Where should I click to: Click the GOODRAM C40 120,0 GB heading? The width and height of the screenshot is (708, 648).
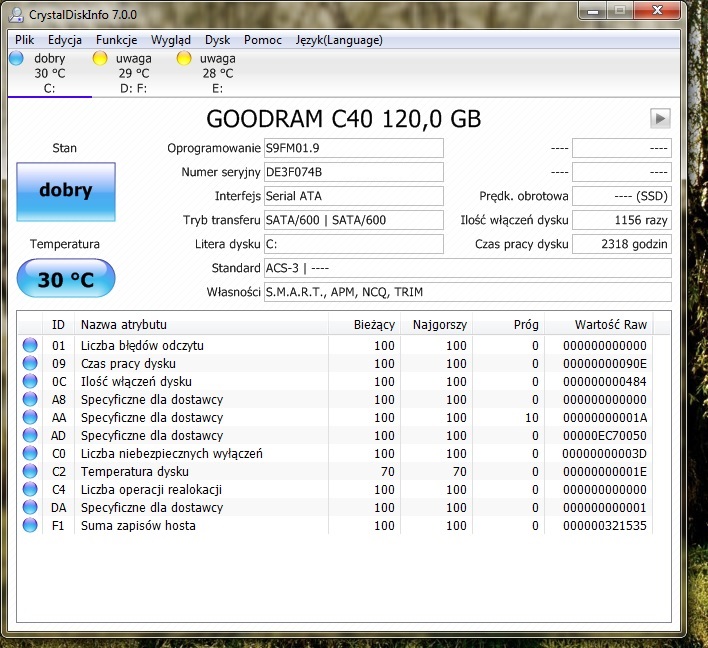pos(344,119)
